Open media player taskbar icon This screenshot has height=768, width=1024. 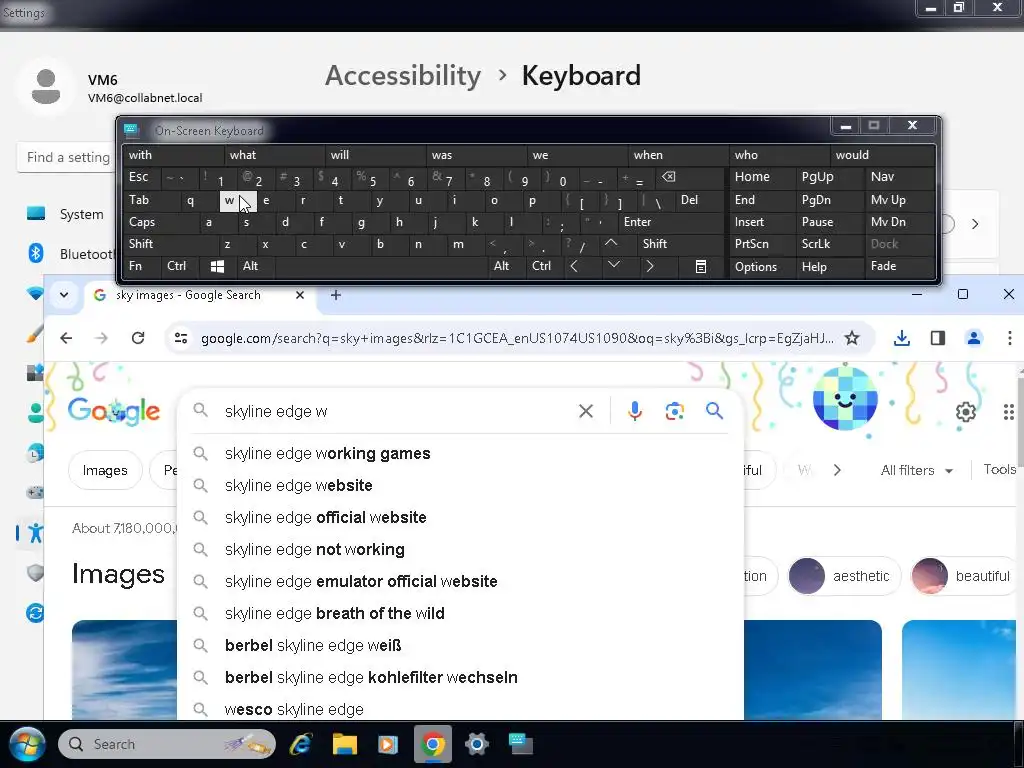click(388, 744)
